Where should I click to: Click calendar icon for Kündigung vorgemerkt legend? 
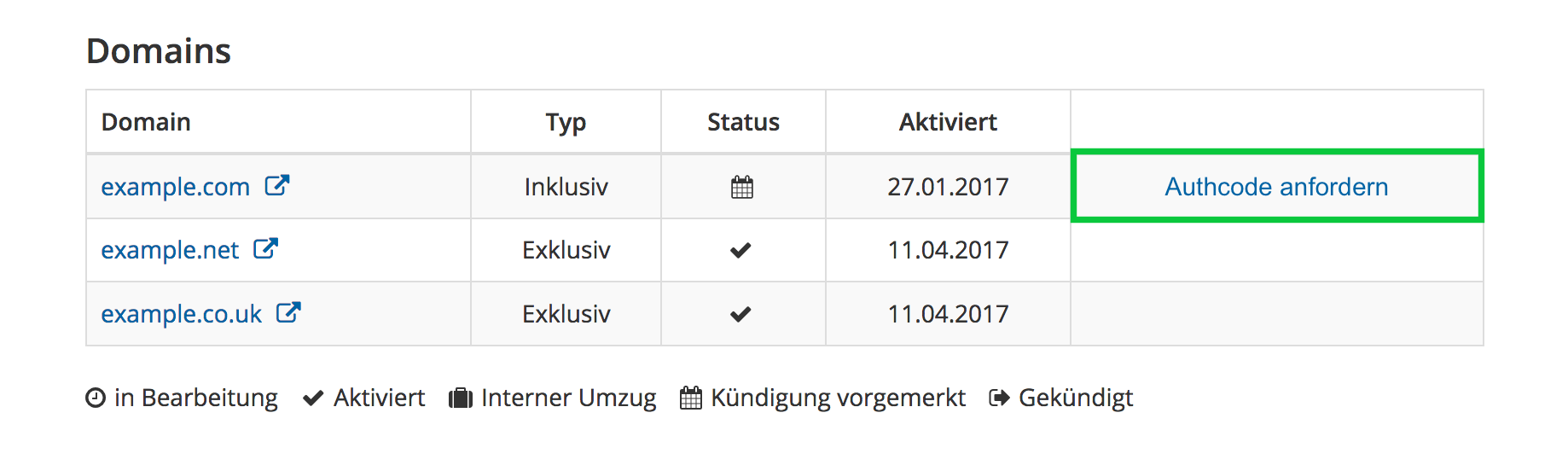tap(691, 398)
